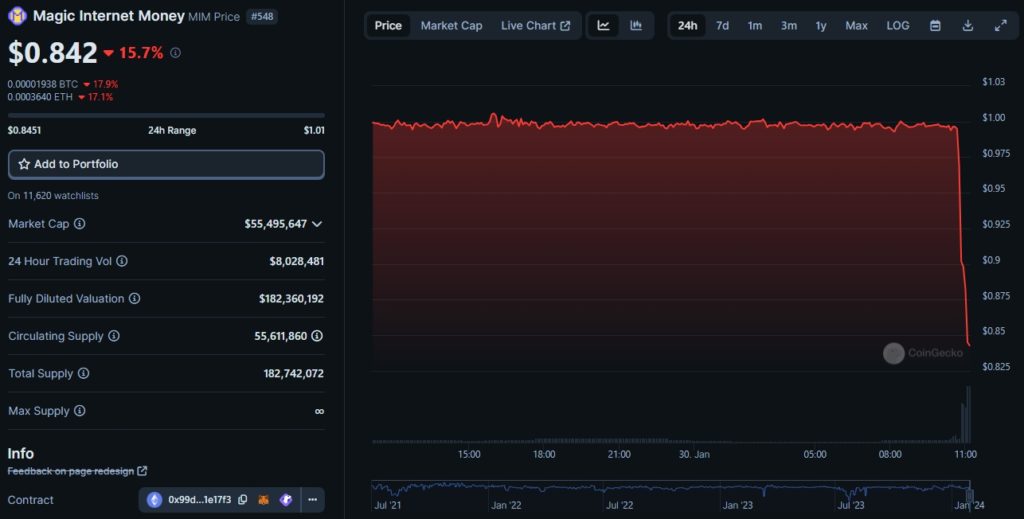
Task: Show Total Supply info icon
Action: [84, 373]
